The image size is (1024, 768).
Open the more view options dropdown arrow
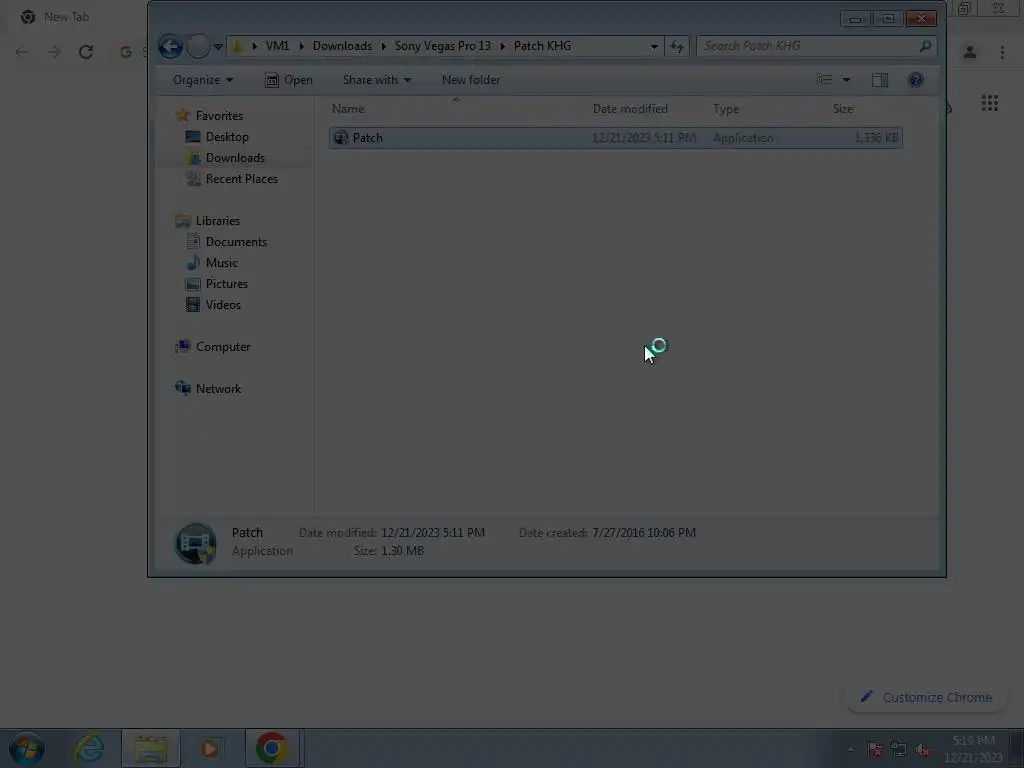846,80
